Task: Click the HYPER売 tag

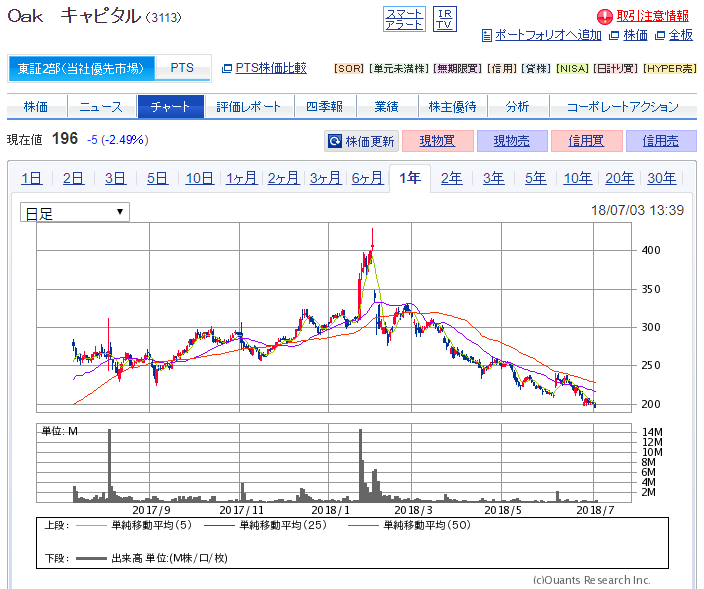Action: click(669, 68)
